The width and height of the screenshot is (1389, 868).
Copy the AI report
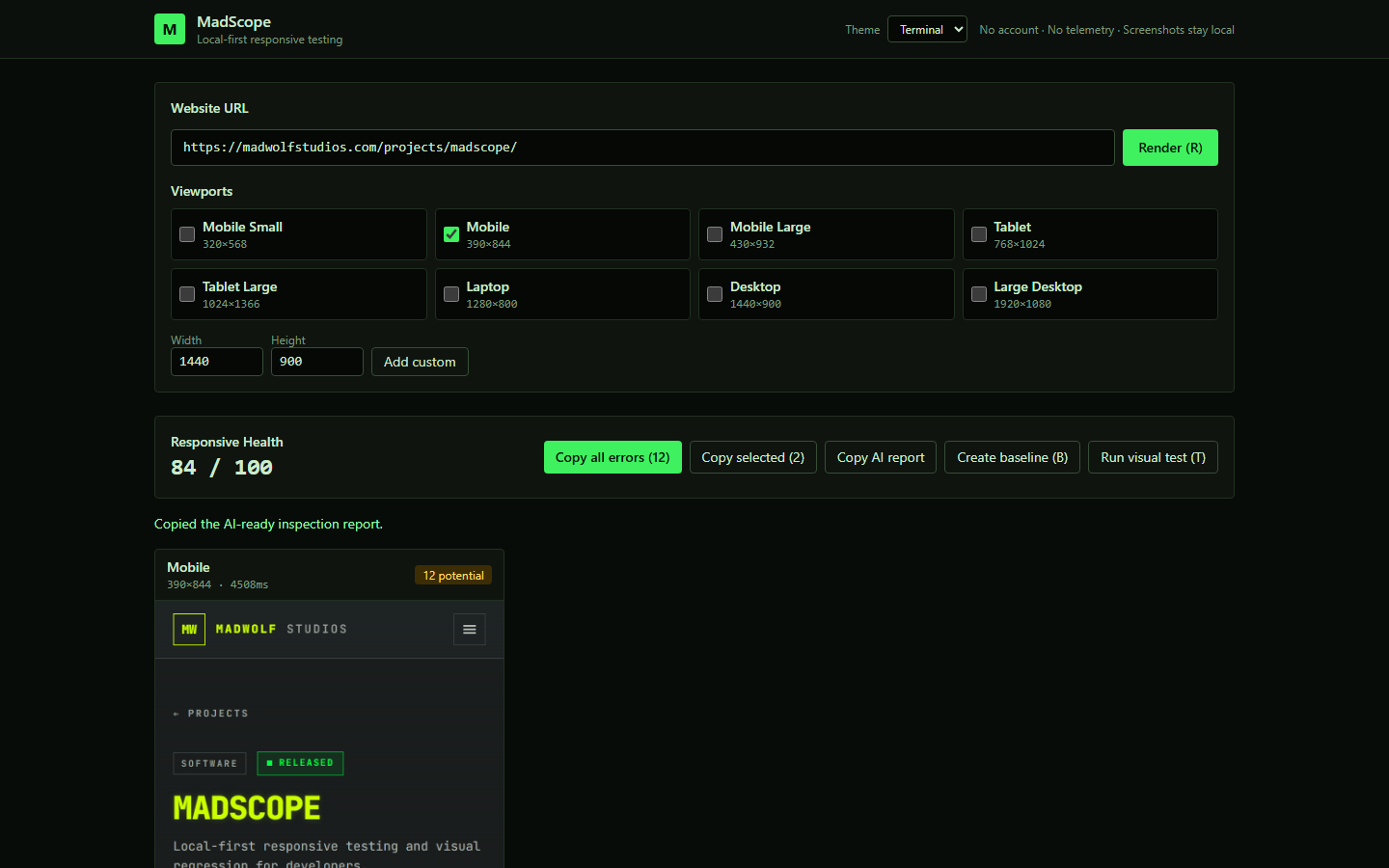(x=881, y=457)
